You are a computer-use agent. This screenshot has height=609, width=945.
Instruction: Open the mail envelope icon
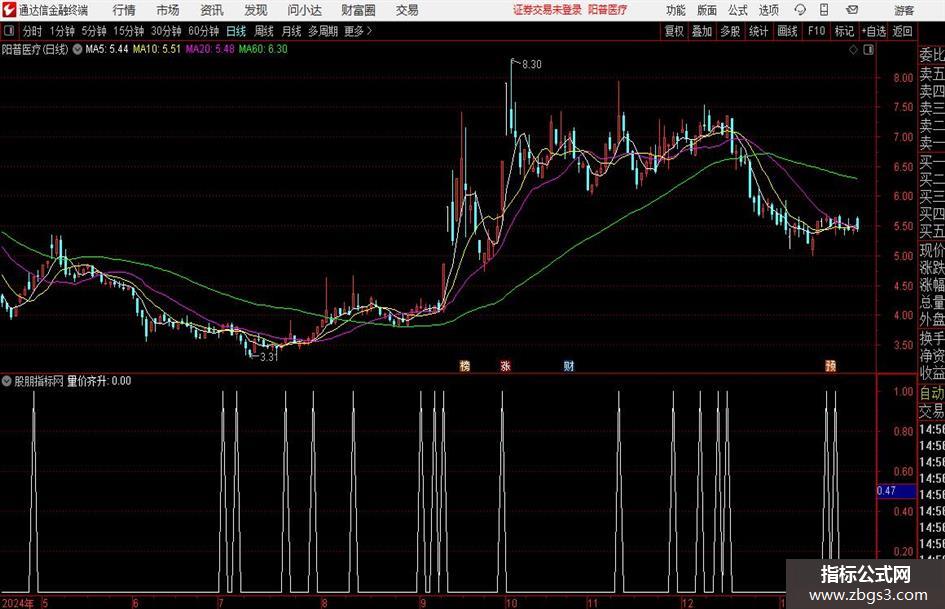[x=852, y=10]
